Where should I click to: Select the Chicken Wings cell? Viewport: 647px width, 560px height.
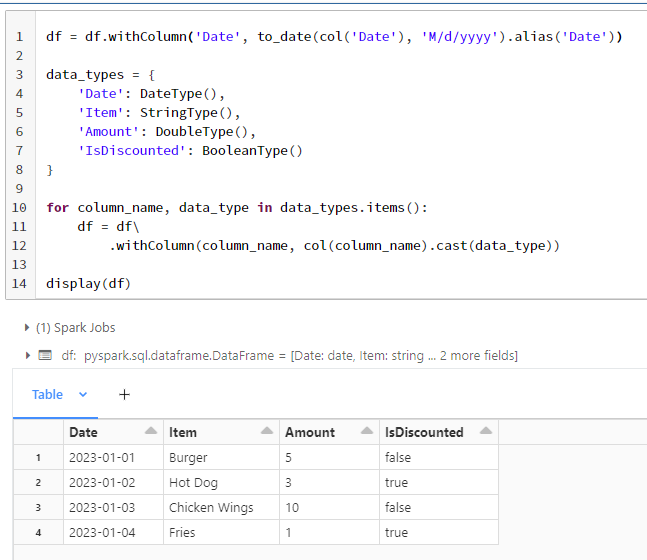coord(211,508)
